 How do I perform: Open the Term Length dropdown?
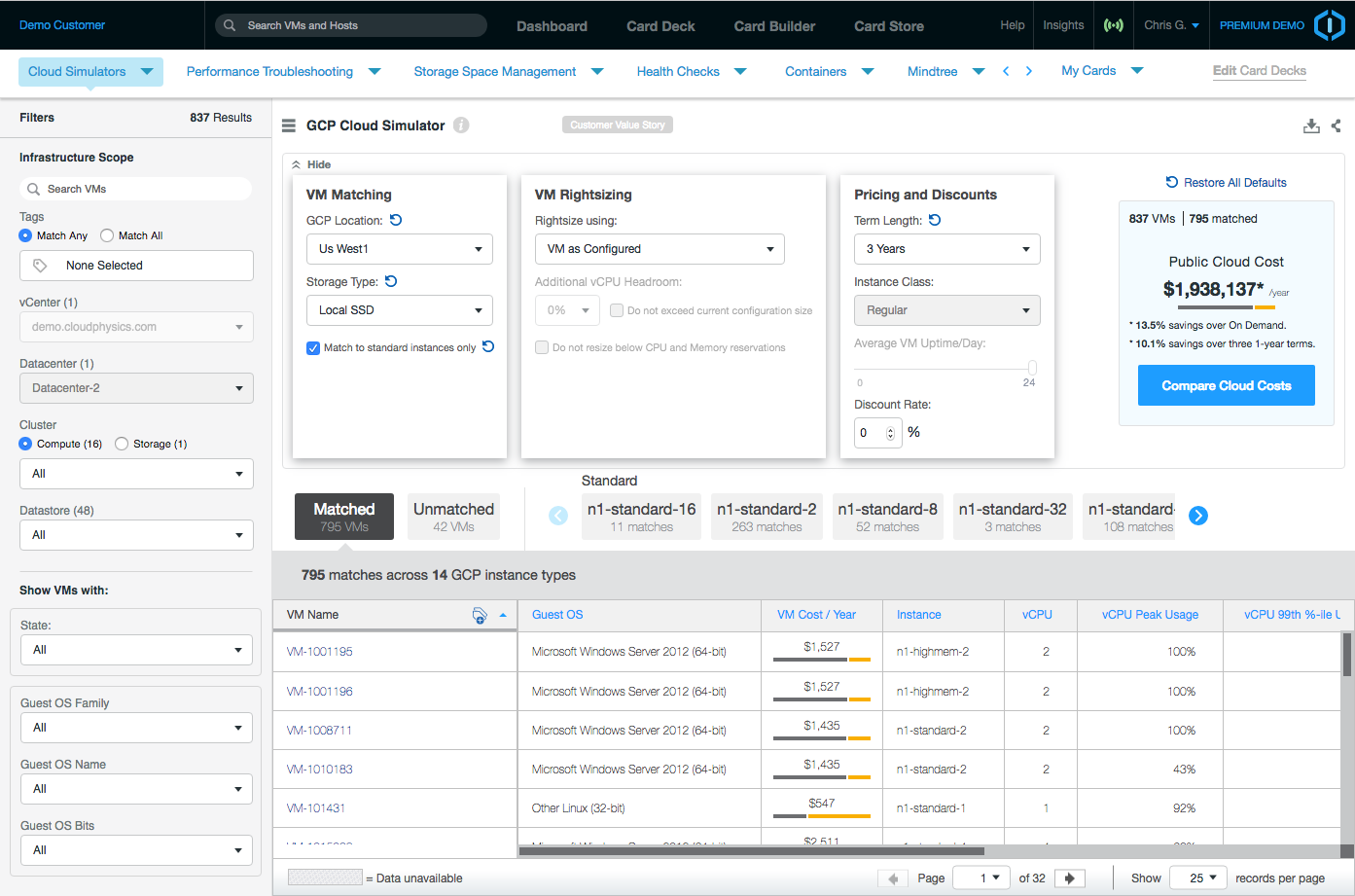click(946, 249)
